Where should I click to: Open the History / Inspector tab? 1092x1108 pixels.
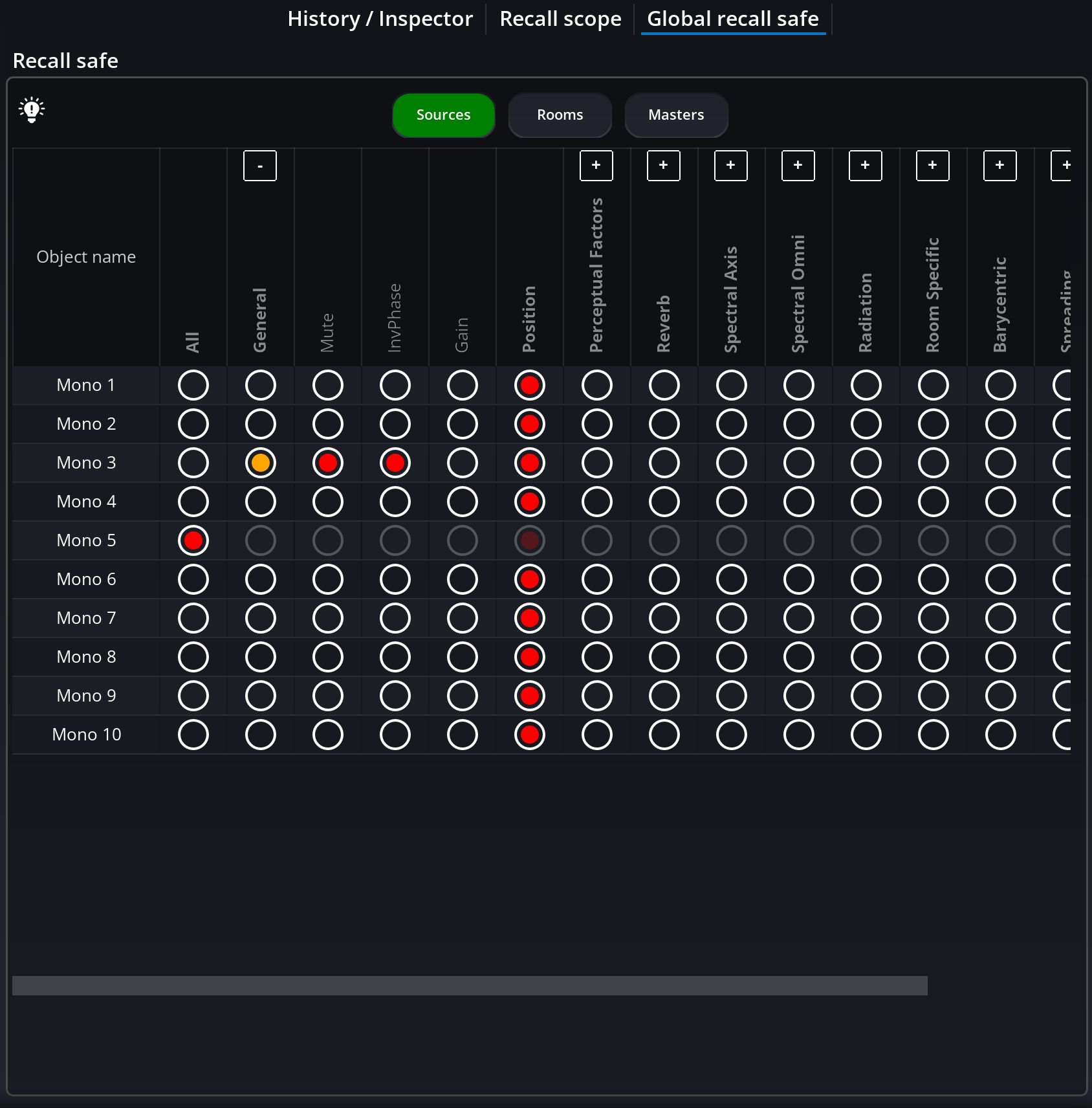pos(380,19)
